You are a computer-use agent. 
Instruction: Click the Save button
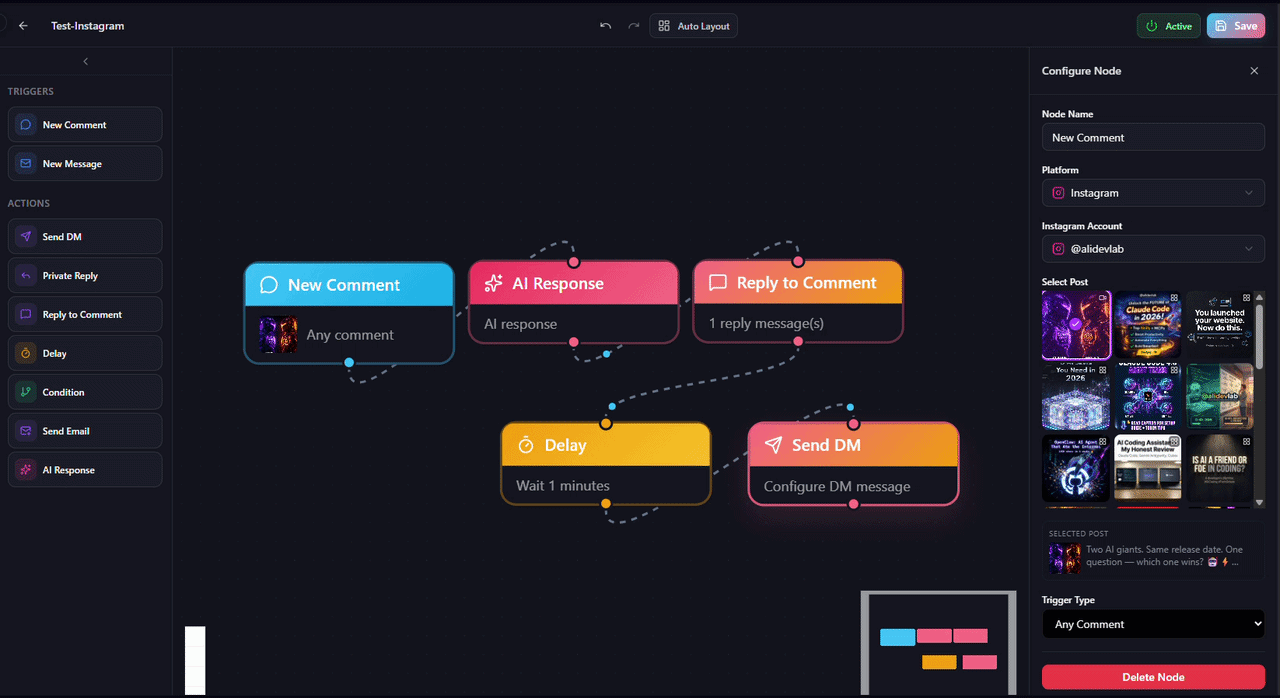[1236, 25]
